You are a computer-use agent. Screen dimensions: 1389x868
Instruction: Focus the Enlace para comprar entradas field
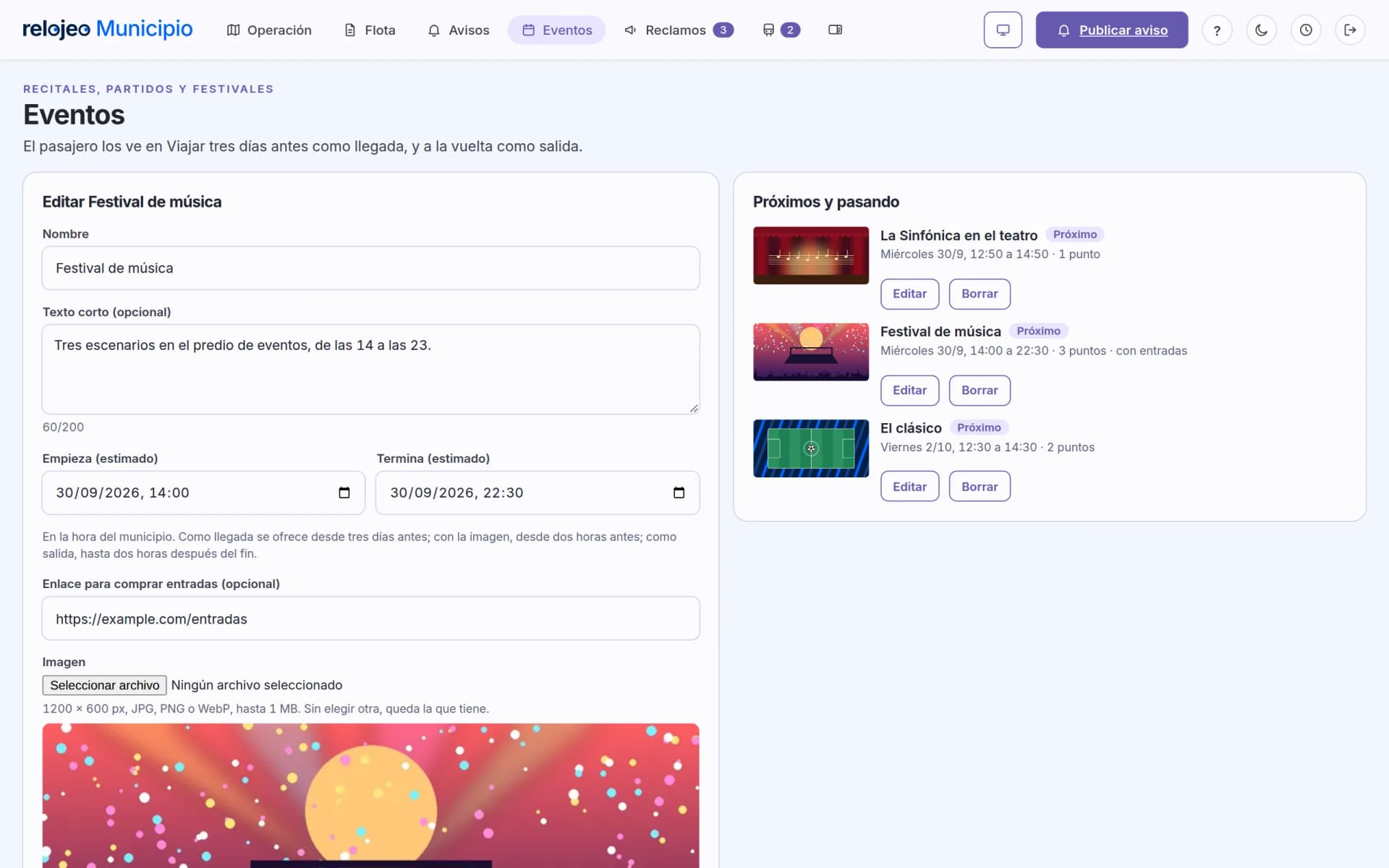pyautogui.click(x=370, y=618)
